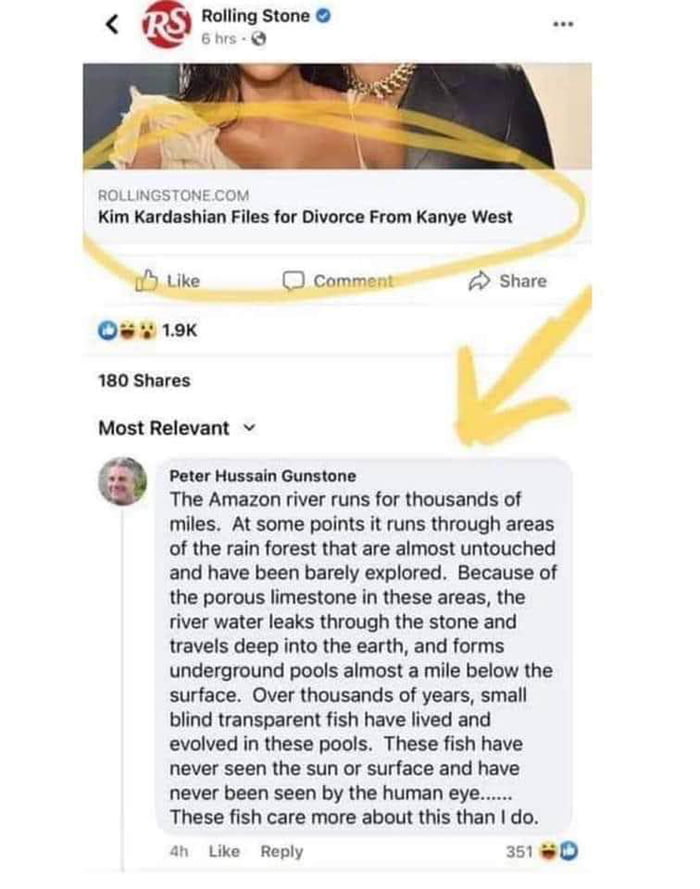700x889 pixels.
Task: Click the Rolling Stone page name
Action: click(258, 16)
